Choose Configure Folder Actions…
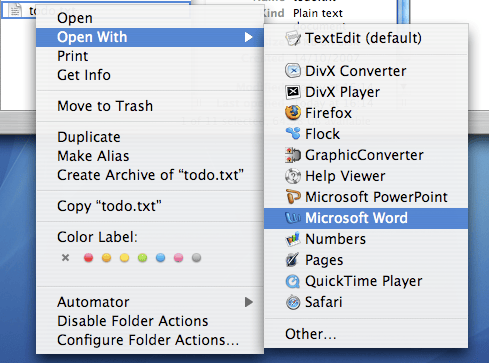This screenshot has height=363, width=489. click(x=150, y=340)
